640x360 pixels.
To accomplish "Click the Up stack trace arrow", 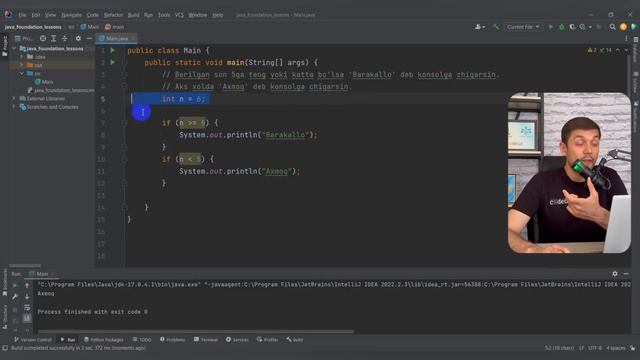I will click(27, 285).
